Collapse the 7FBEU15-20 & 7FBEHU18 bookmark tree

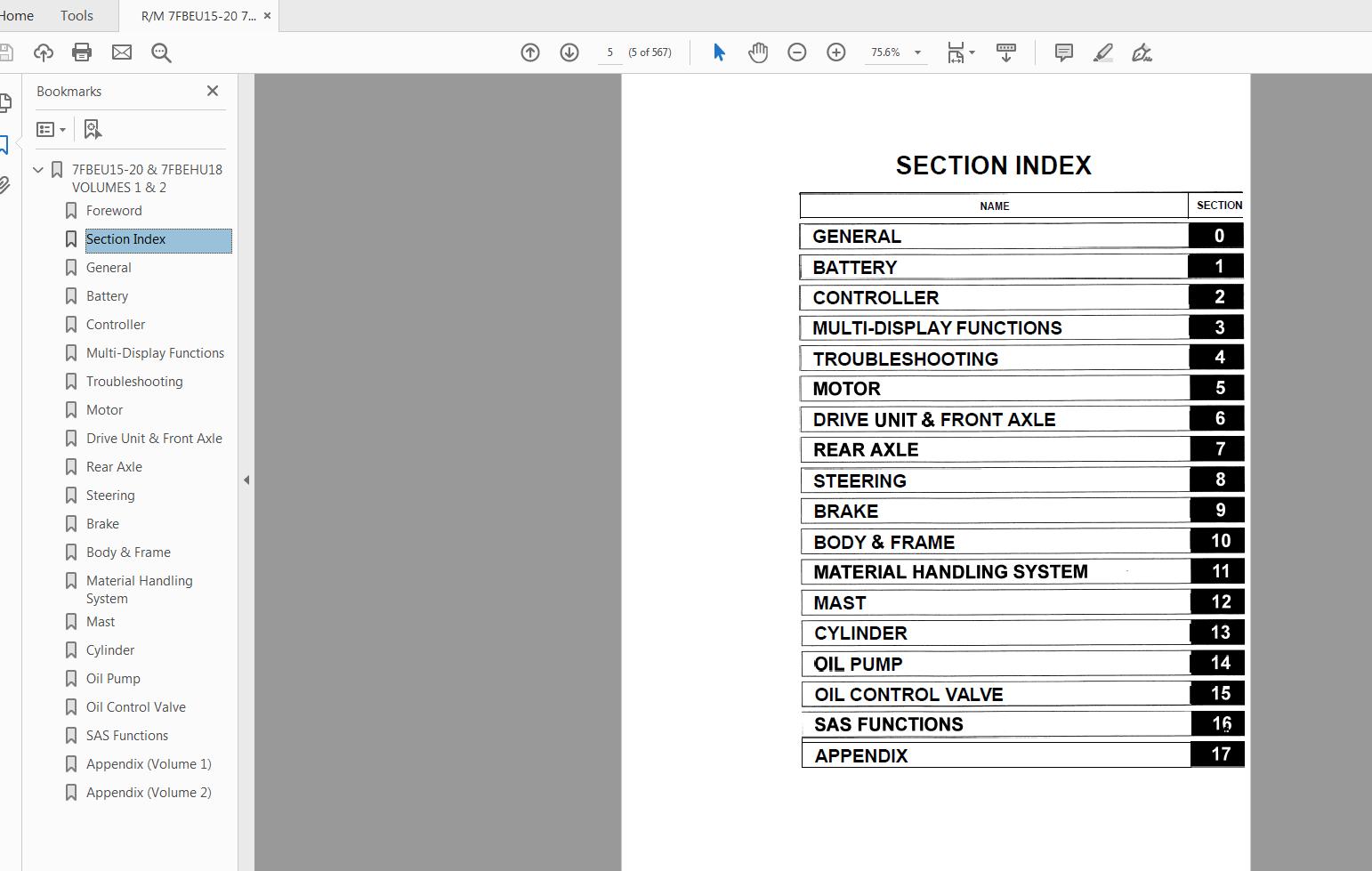(x=37, y=169)
